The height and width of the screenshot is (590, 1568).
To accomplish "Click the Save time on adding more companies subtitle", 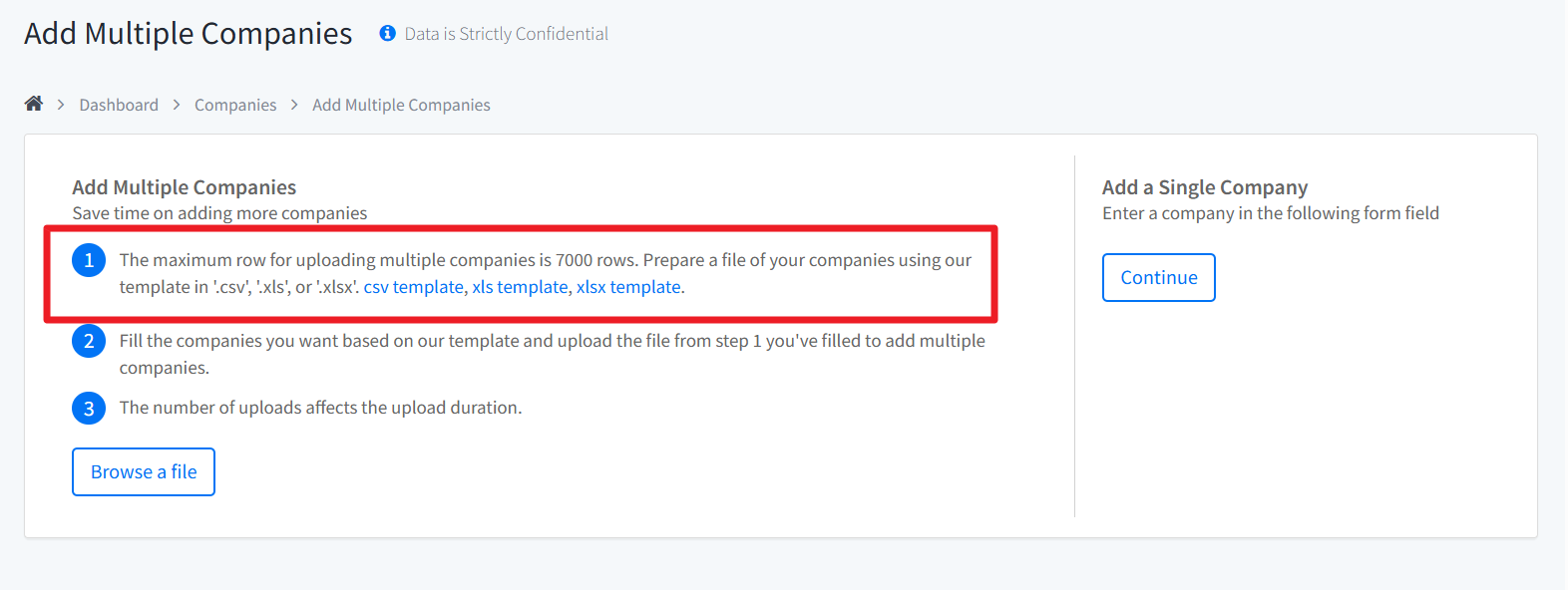I will [219, 213].
